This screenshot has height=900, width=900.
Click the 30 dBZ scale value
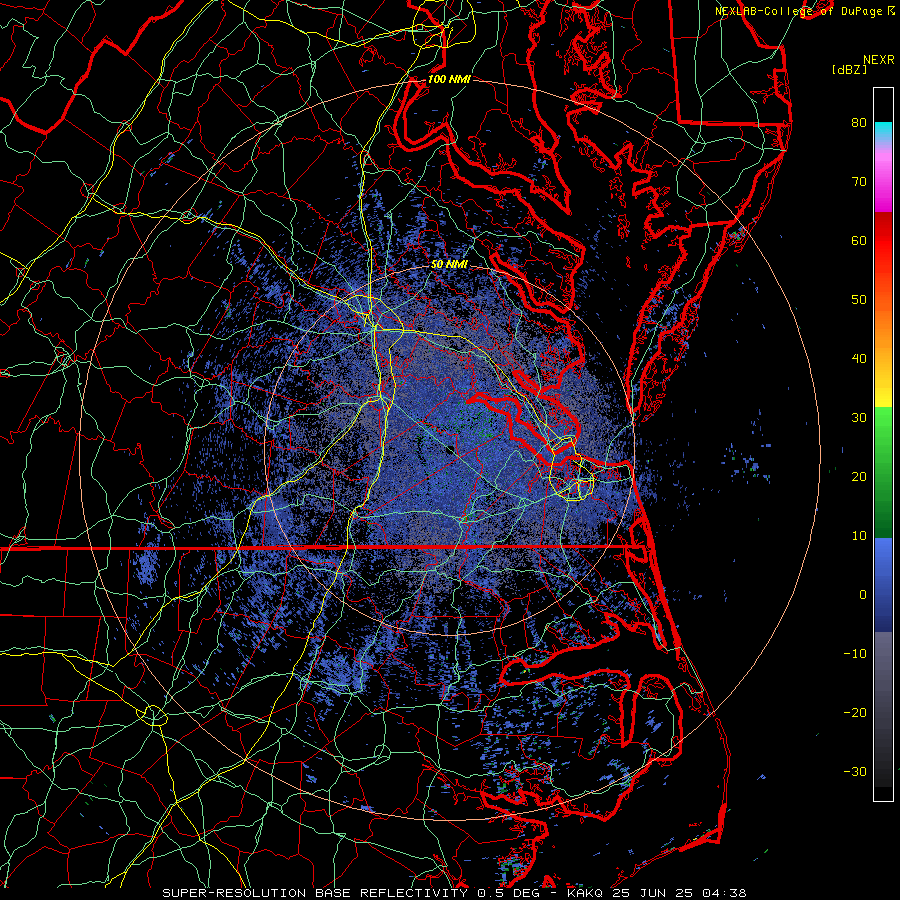(x=859, y=417)
